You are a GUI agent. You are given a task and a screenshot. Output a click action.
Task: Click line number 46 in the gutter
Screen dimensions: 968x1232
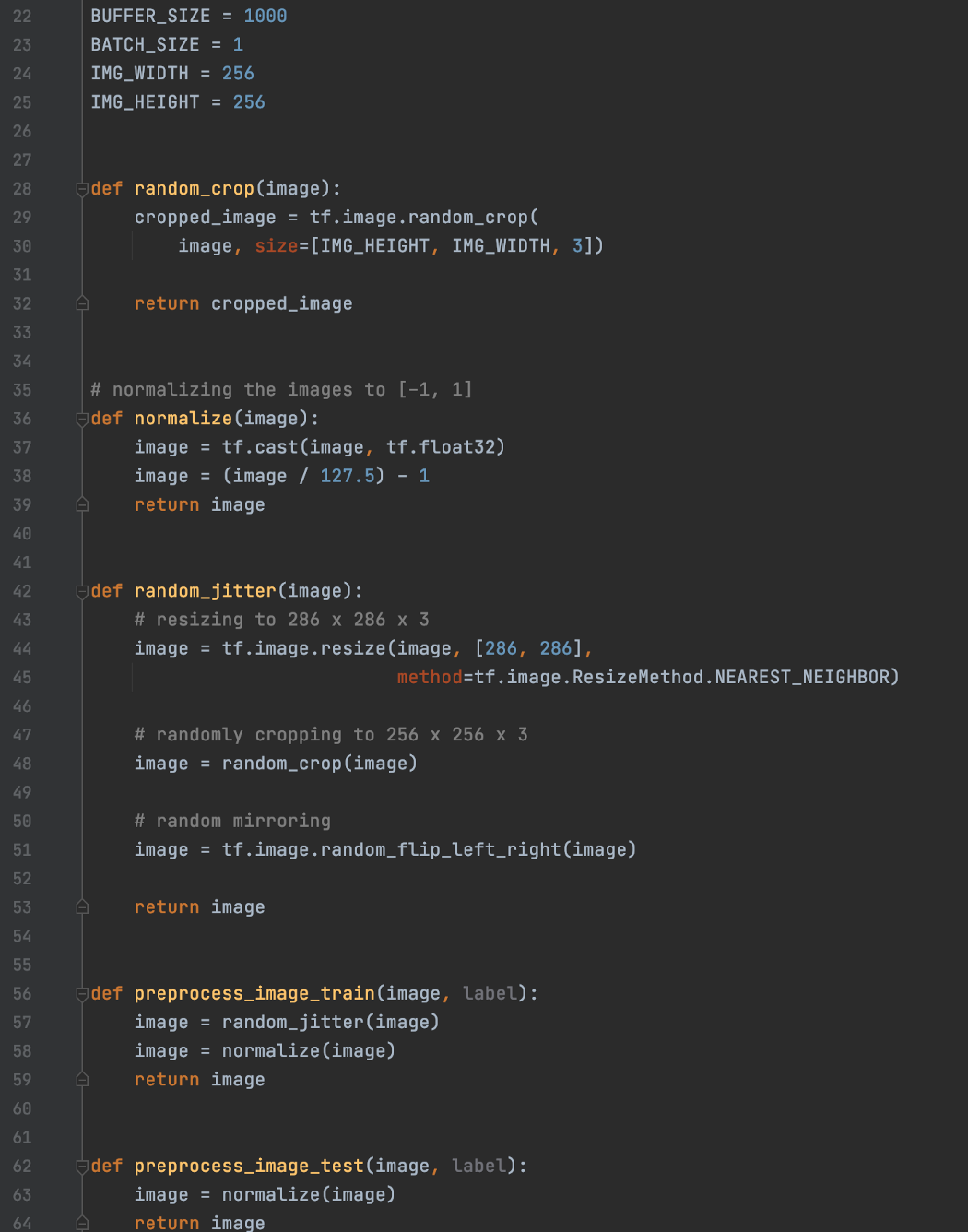(x=22, y=706)
